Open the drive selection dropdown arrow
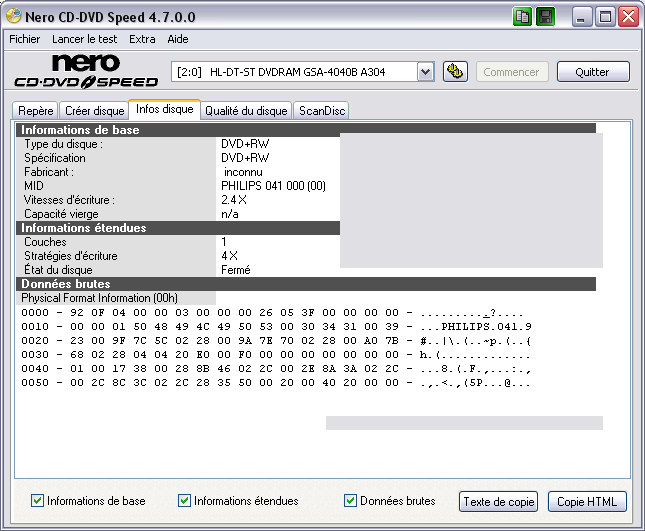Viewport: 645px width, 531px height. 425,72
